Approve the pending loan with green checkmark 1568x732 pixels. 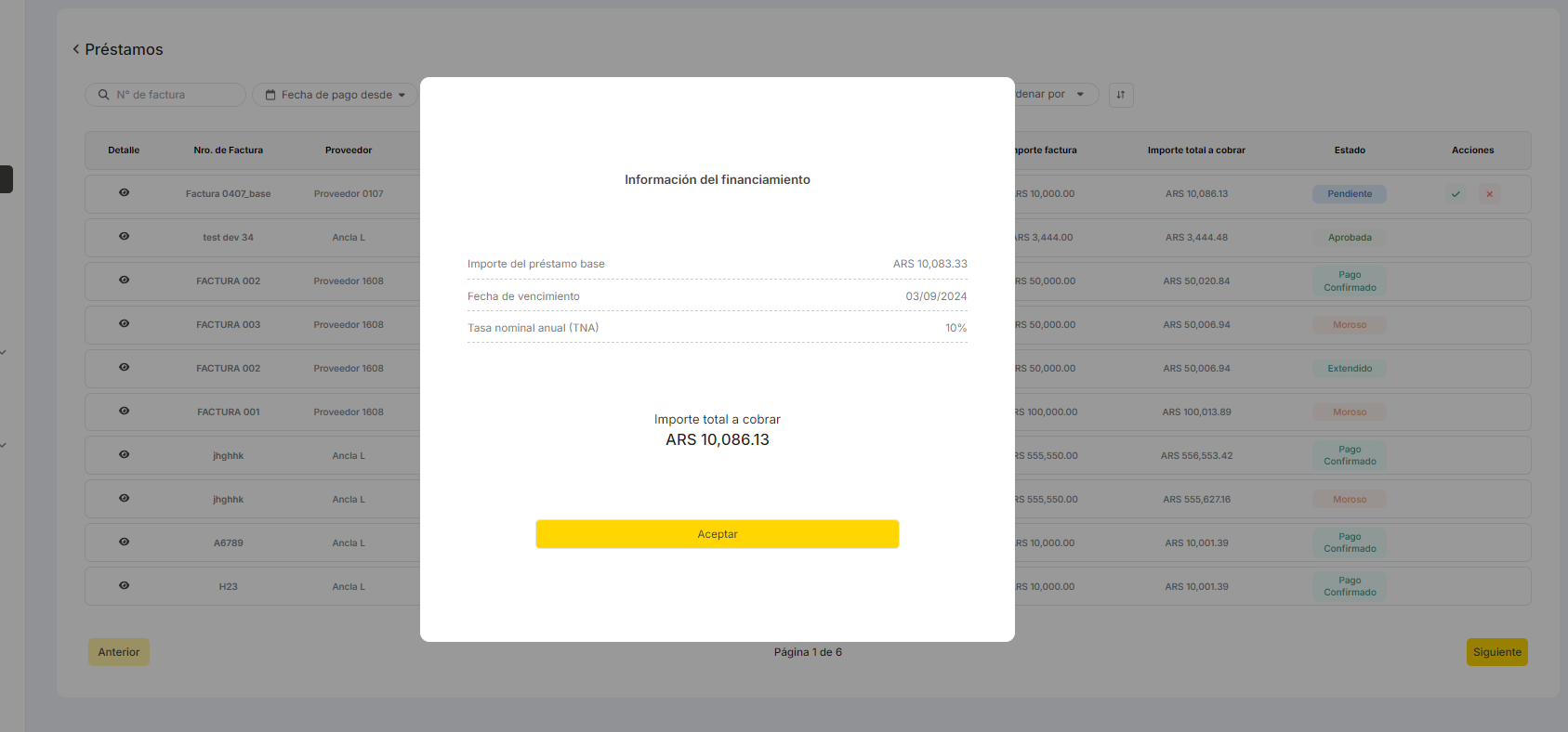tap(1456, 194)
